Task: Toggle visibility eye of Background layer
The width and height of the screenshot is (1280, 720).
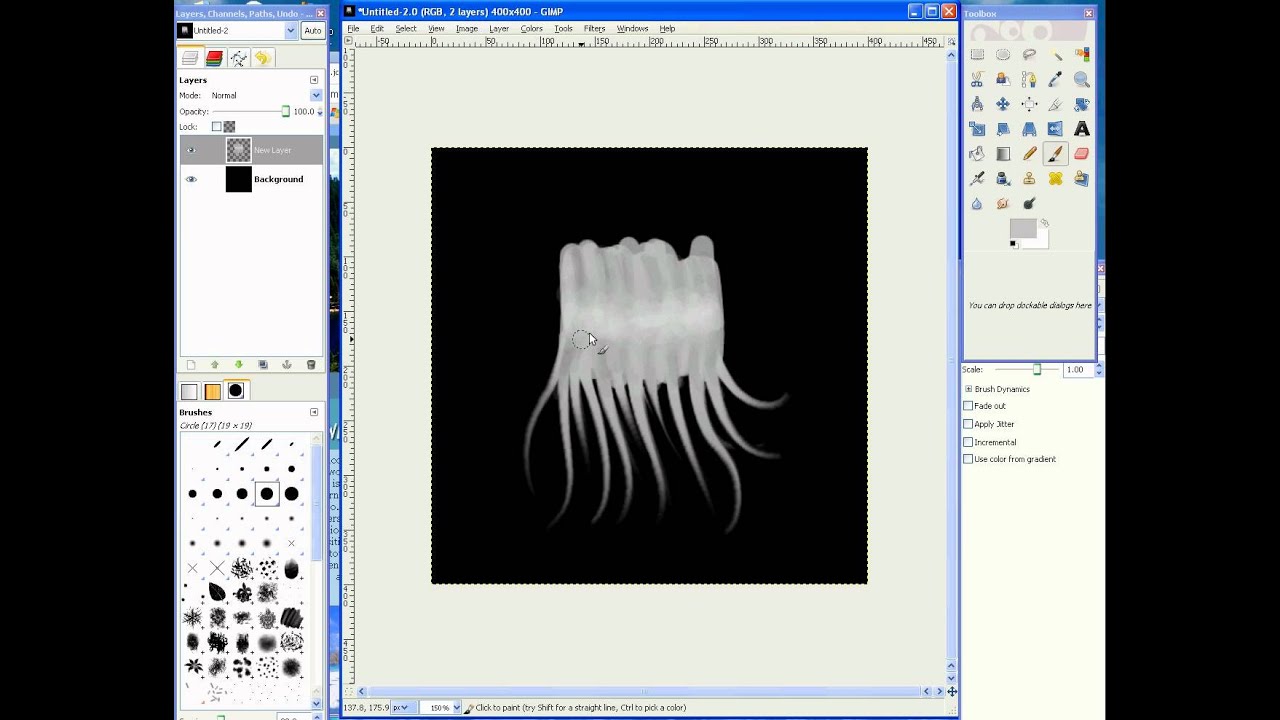Action: click(x=191, y=179)
